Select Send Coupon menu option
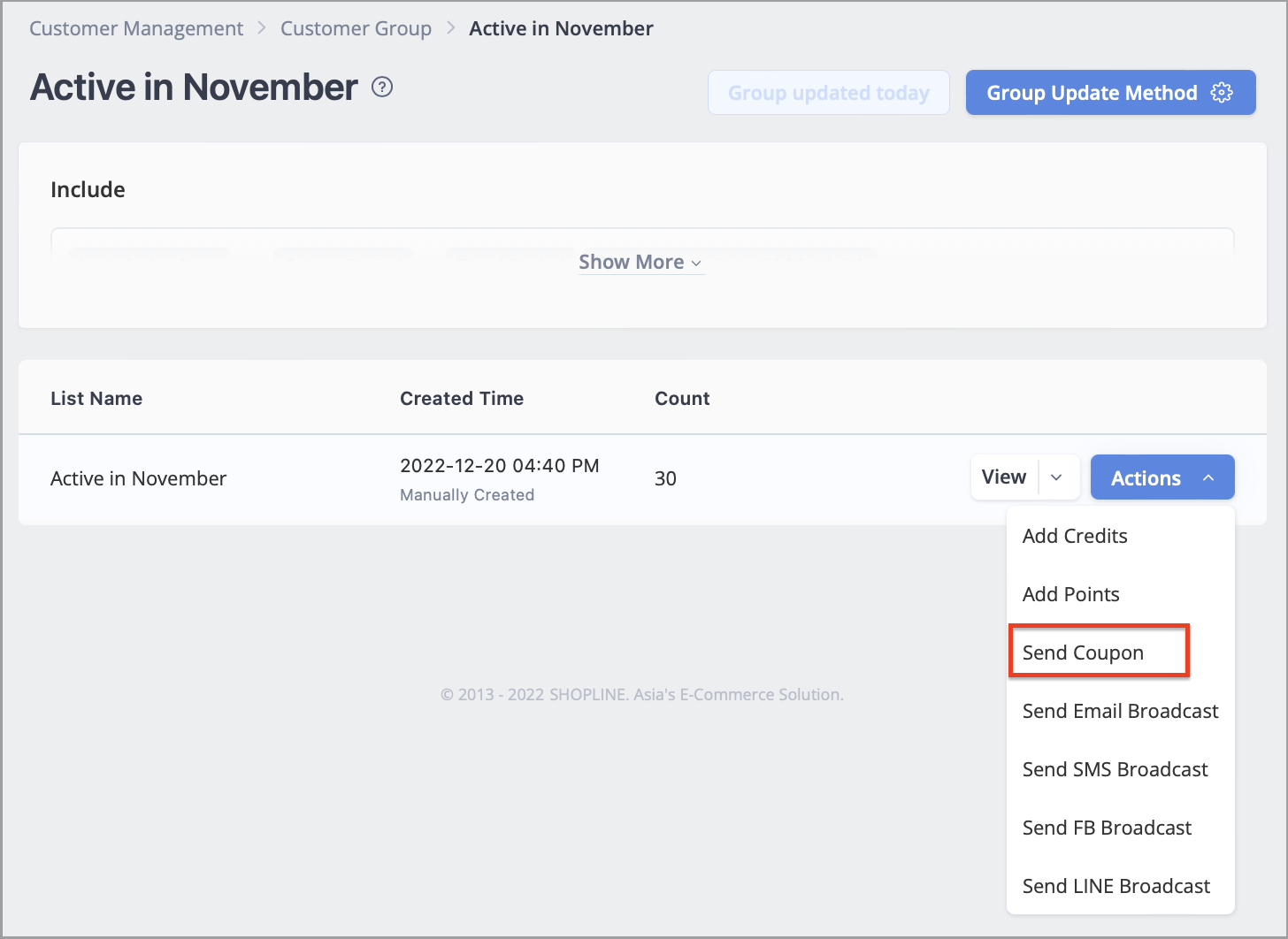The image size is (1288, 939). click(1120, 653)
